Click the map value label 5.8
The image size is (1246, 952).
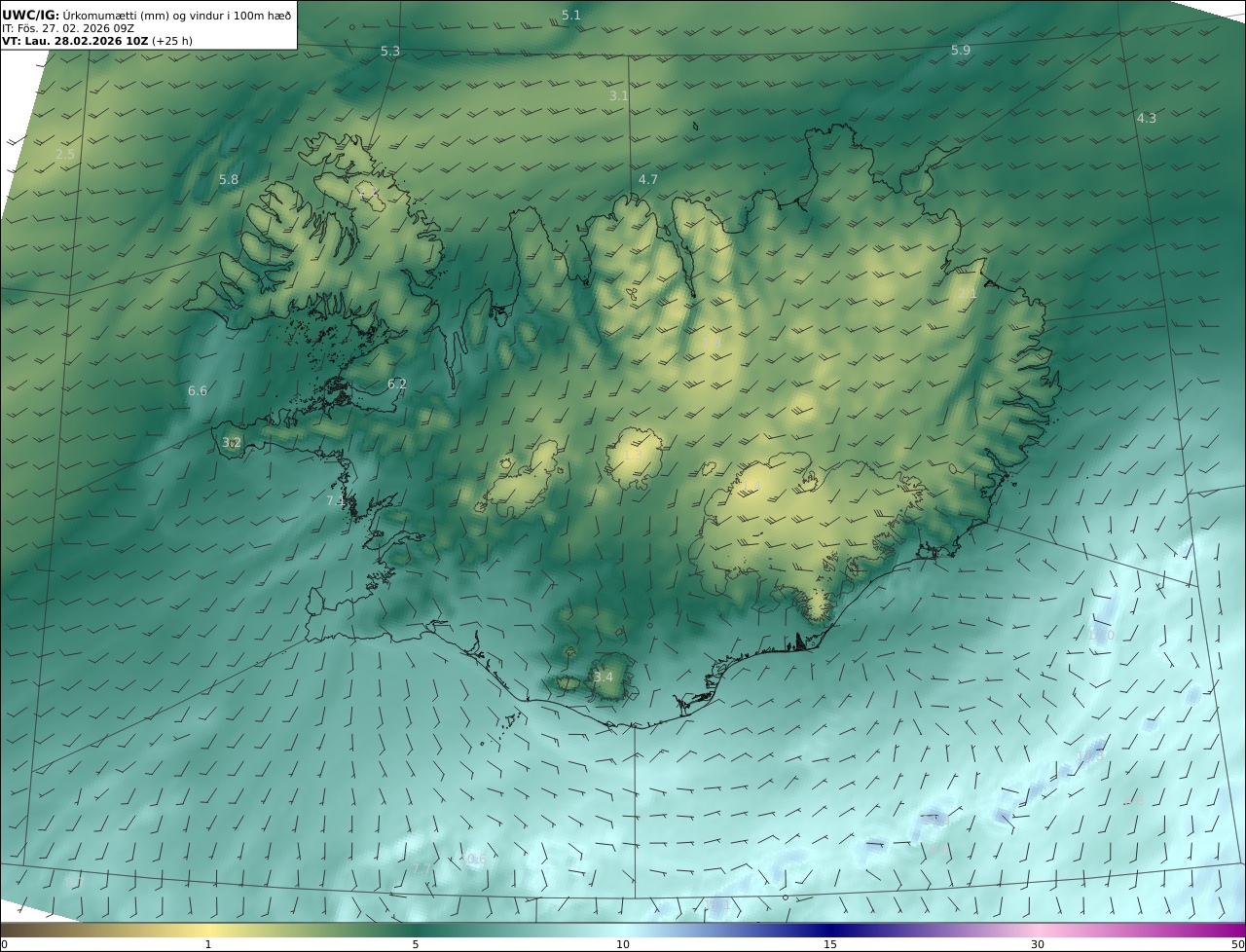pos(229,179)
